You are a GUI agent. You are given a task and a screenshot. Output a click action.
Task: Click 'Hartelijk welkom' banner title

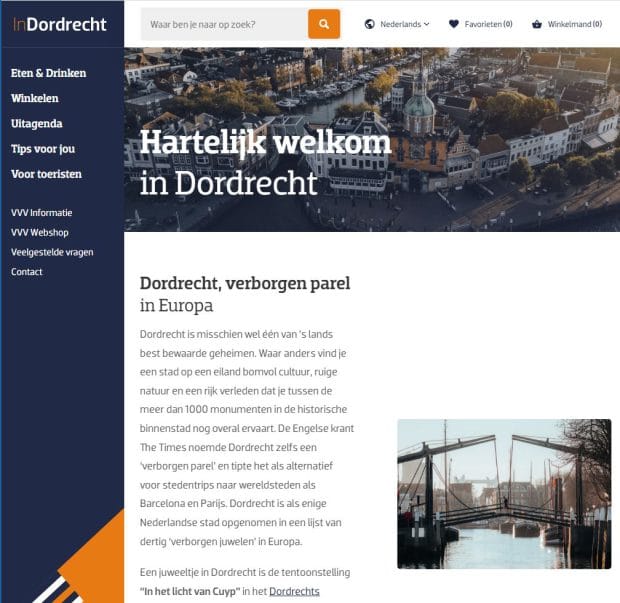click(x=265, y=142)
